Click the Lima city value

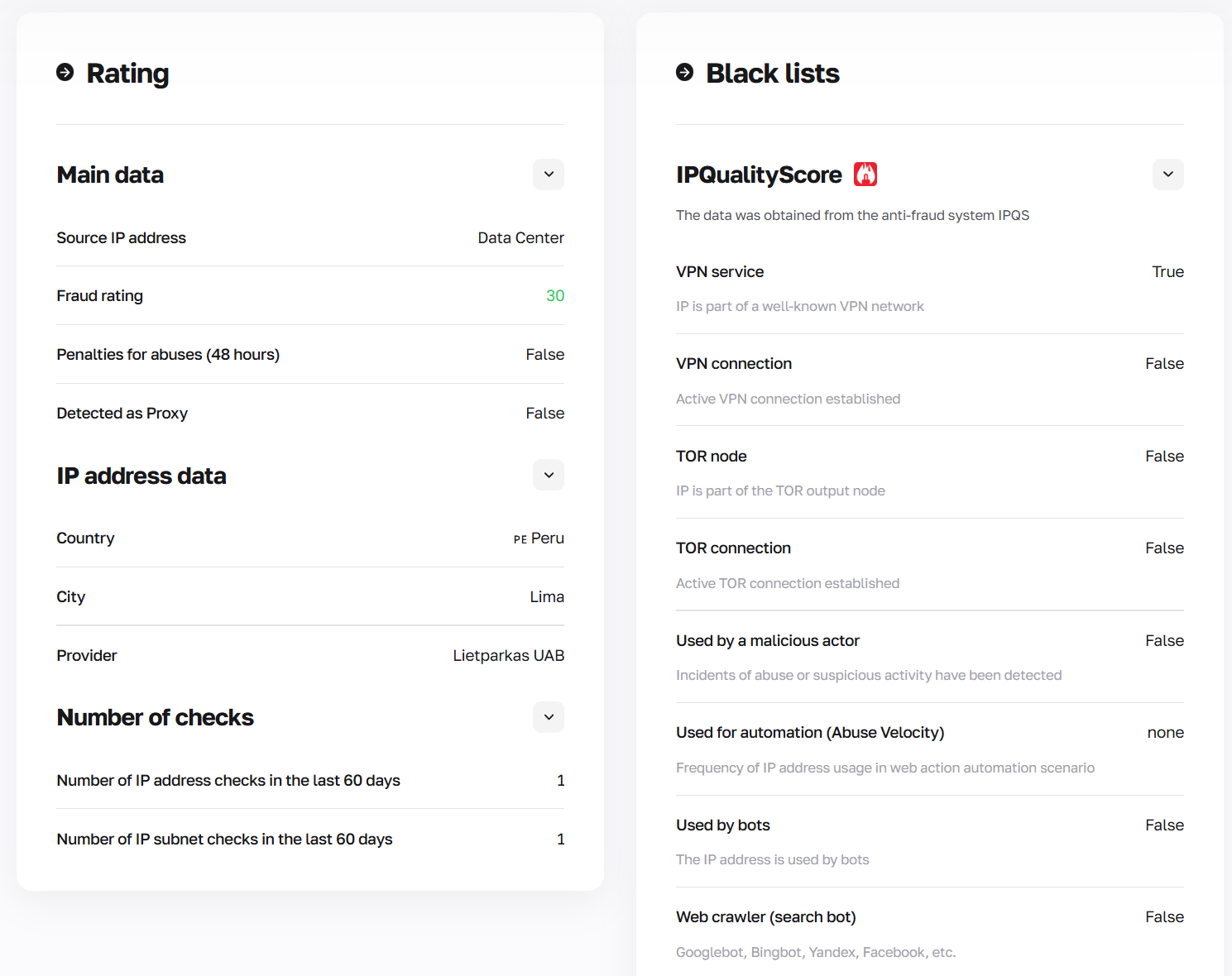pyautogui.click(x=547, y=597)
